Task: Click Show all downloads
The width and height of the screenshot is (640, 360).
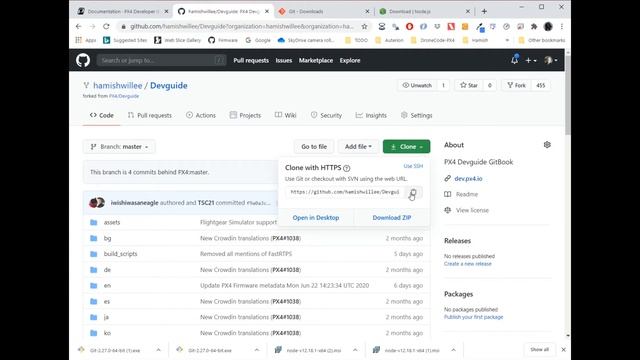Action: click(x=540, y=350)
